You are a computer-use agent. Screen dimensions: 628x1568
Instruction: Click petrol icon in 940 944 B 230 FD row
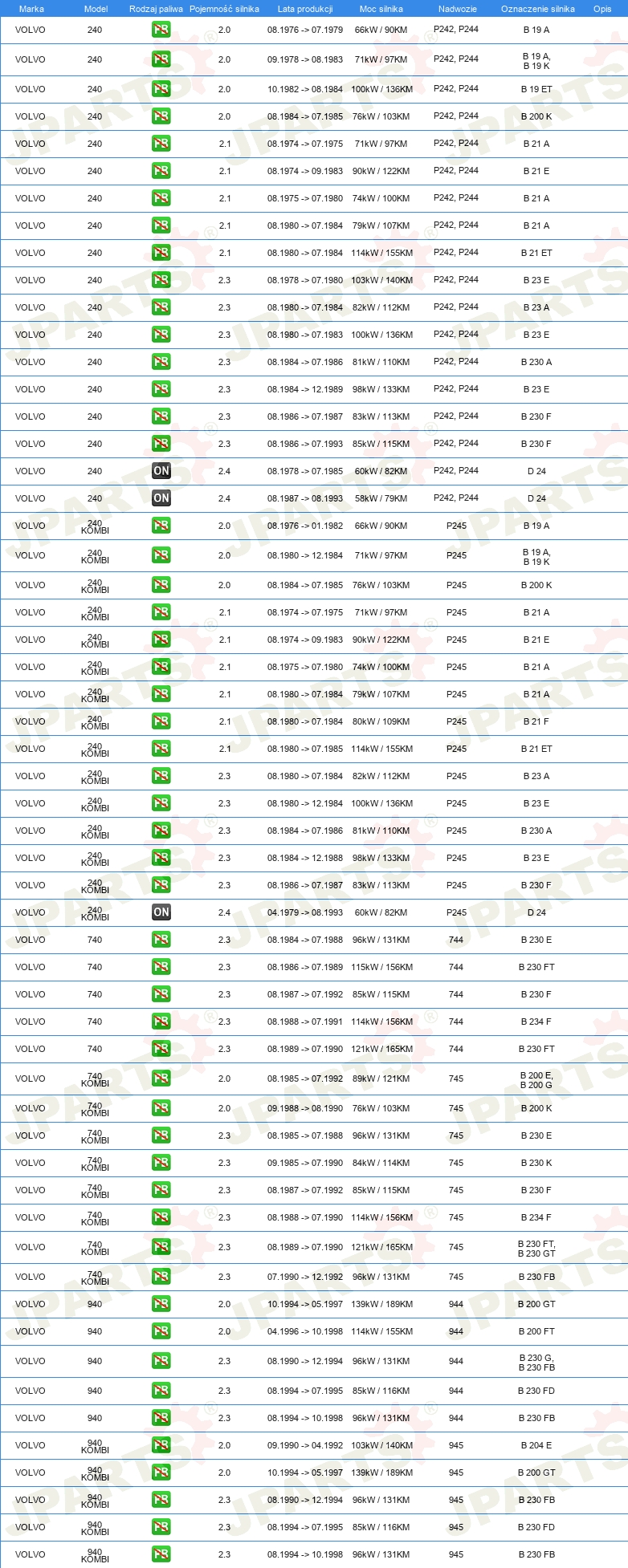click(161, 1391)
